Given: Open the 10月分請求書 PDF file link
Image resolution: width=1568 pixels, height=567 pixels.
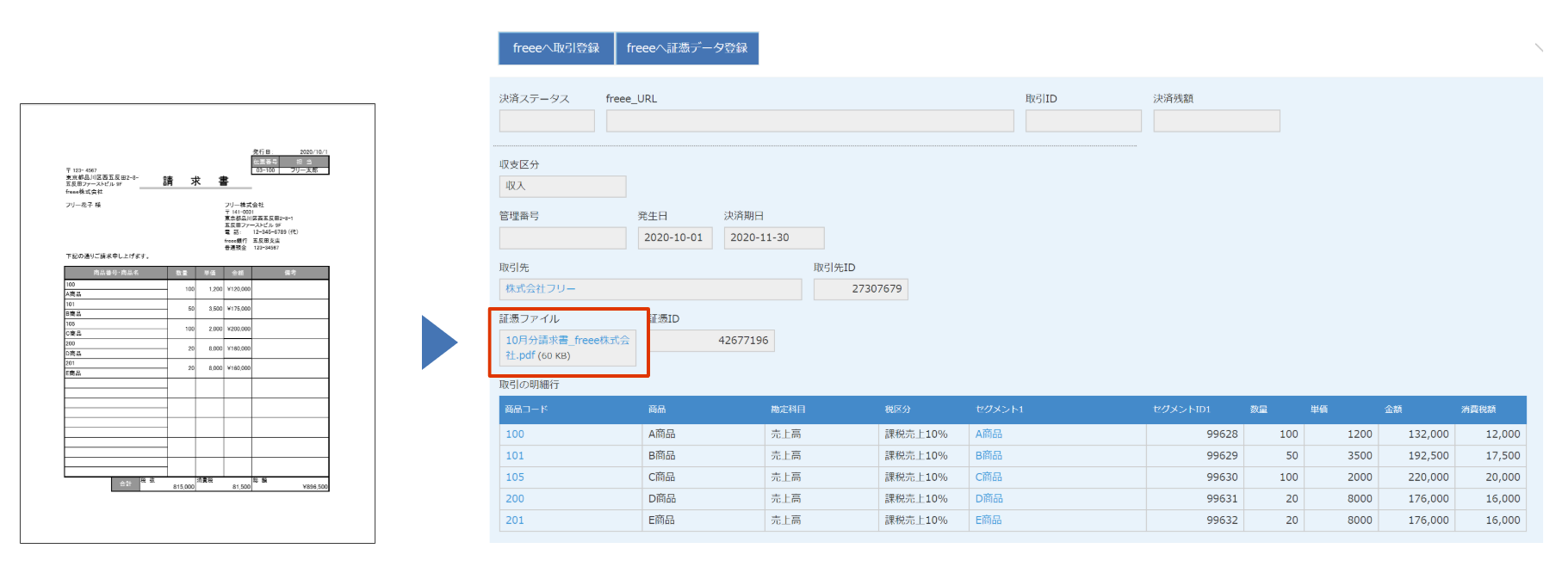Looking at the screenshot, I should pyautogui.click(x=567, y=348).
